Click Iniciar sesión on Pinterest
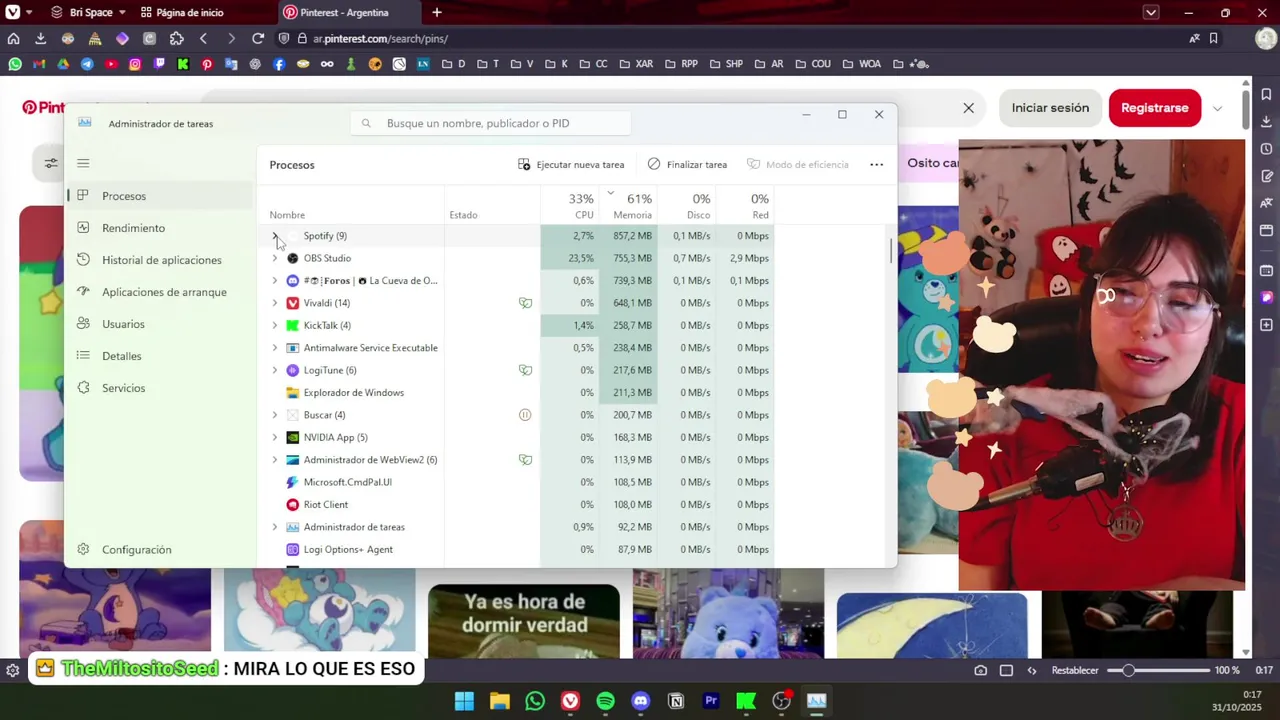1280x720 pixels. [x=1050, y=108]
